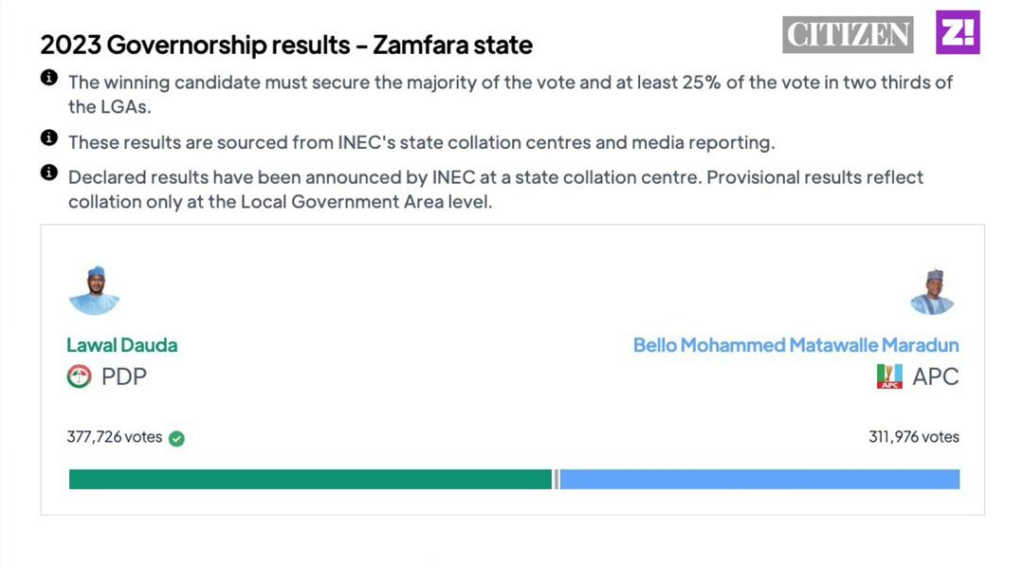Screen dimensions: 1024x567
Task: Click the 377,726 votes count
Action: (x=114, y=437)
